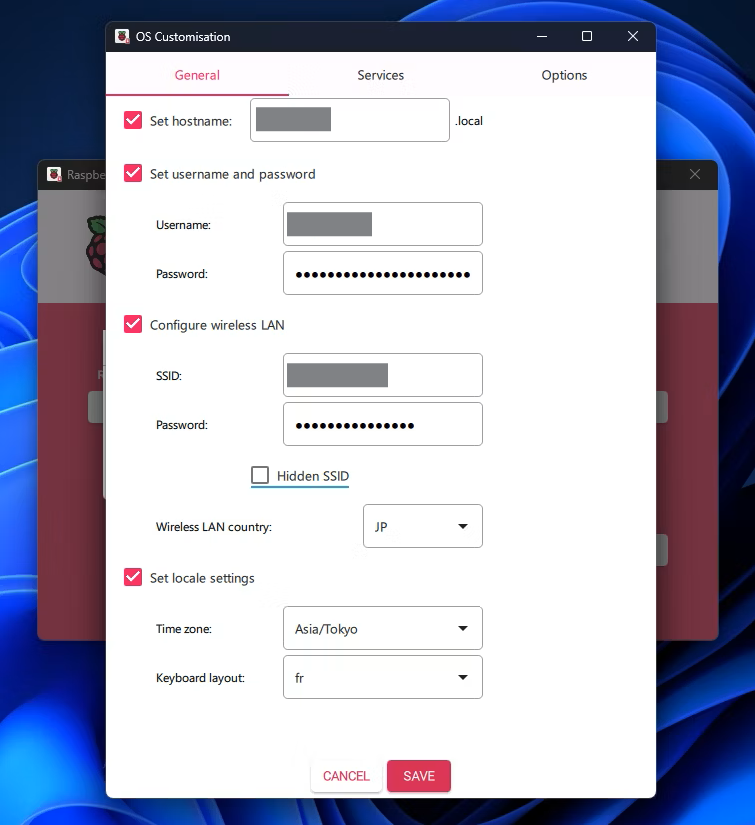Maximize the OS Customisation window
The width and height of the screenshot is (755, 825).
(x=587, y=36)
